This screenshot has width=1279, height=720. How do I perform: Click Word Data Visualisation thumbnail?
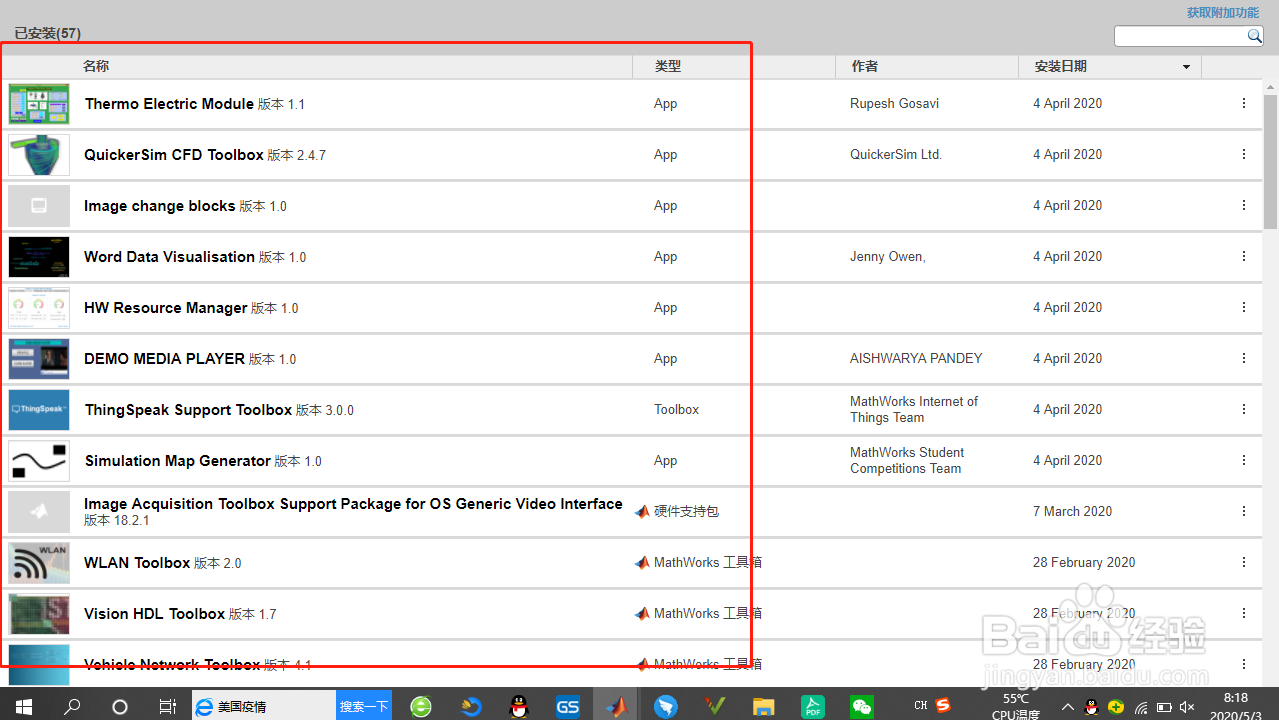(39, 257)
